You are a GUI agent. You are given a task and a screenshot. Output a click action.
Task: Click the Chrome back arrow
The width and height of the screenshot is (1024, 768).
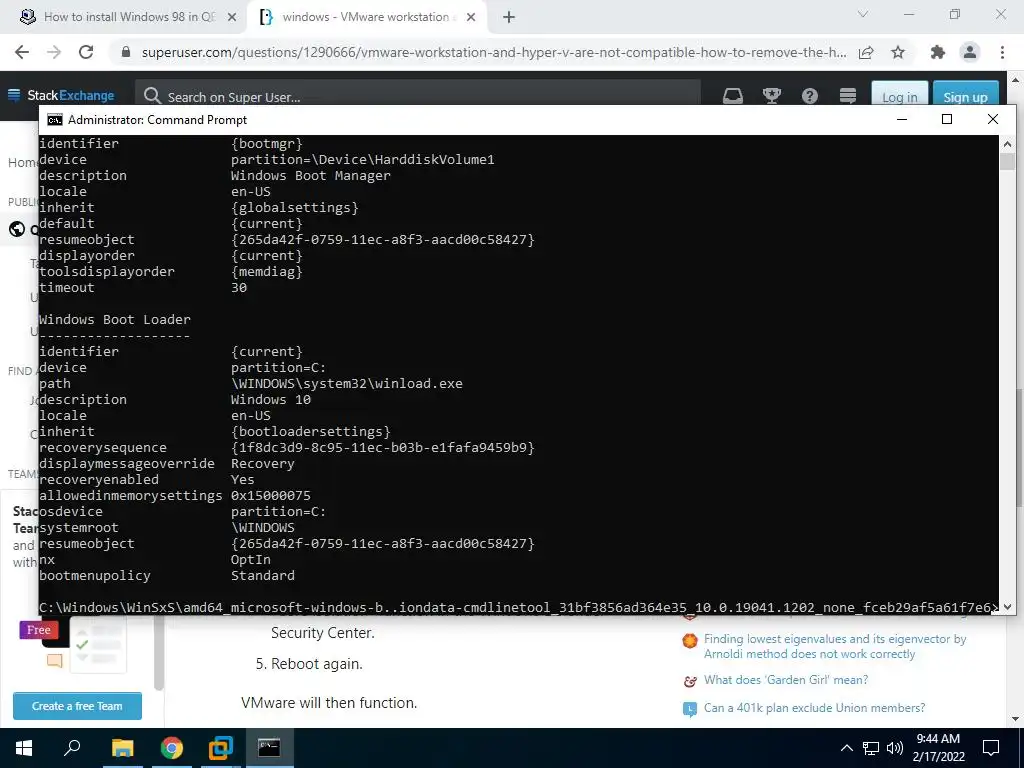tap(22, 52)
